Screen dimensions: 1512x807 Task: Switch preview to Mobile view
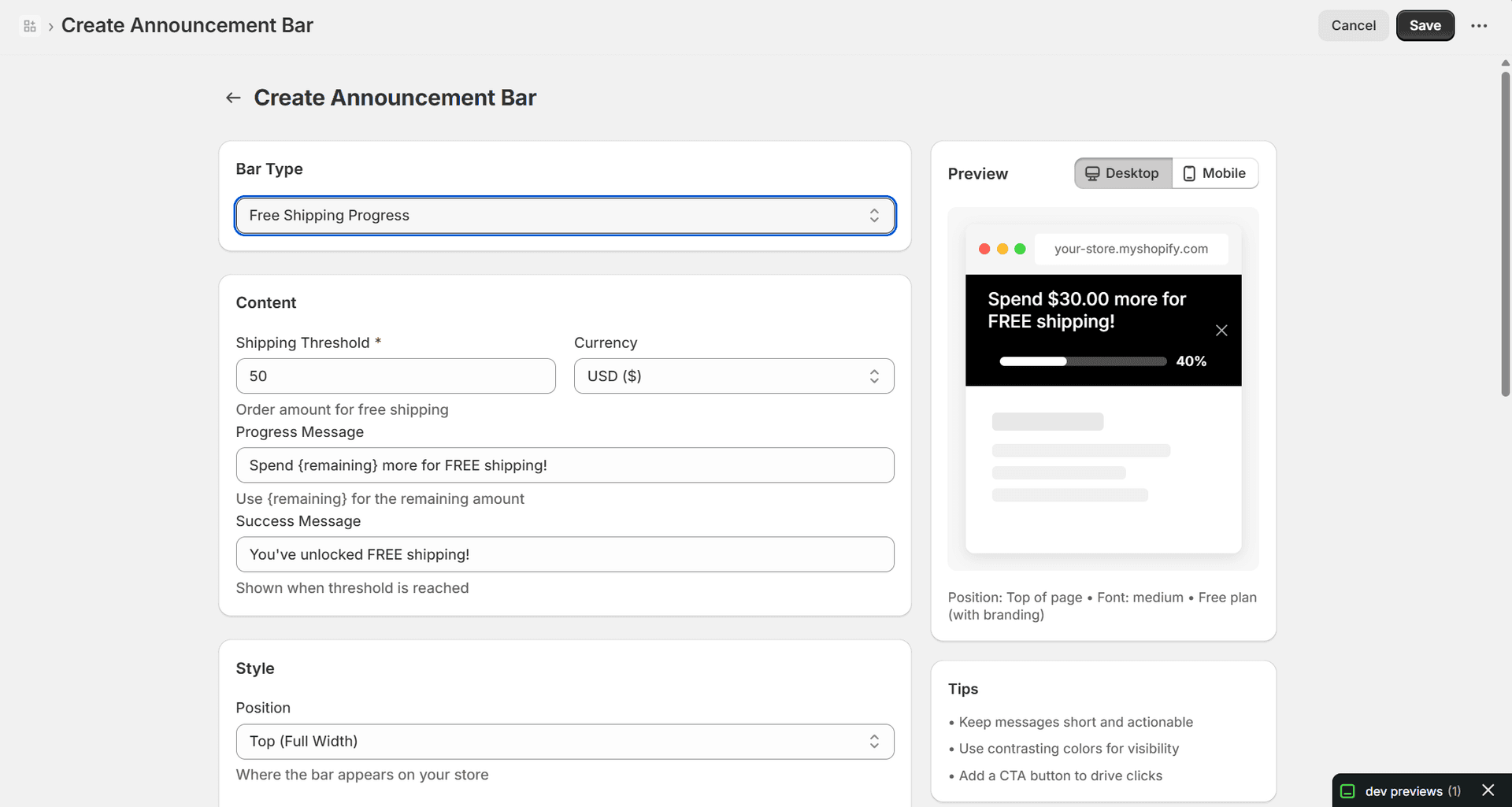(x=1215, y=172)
